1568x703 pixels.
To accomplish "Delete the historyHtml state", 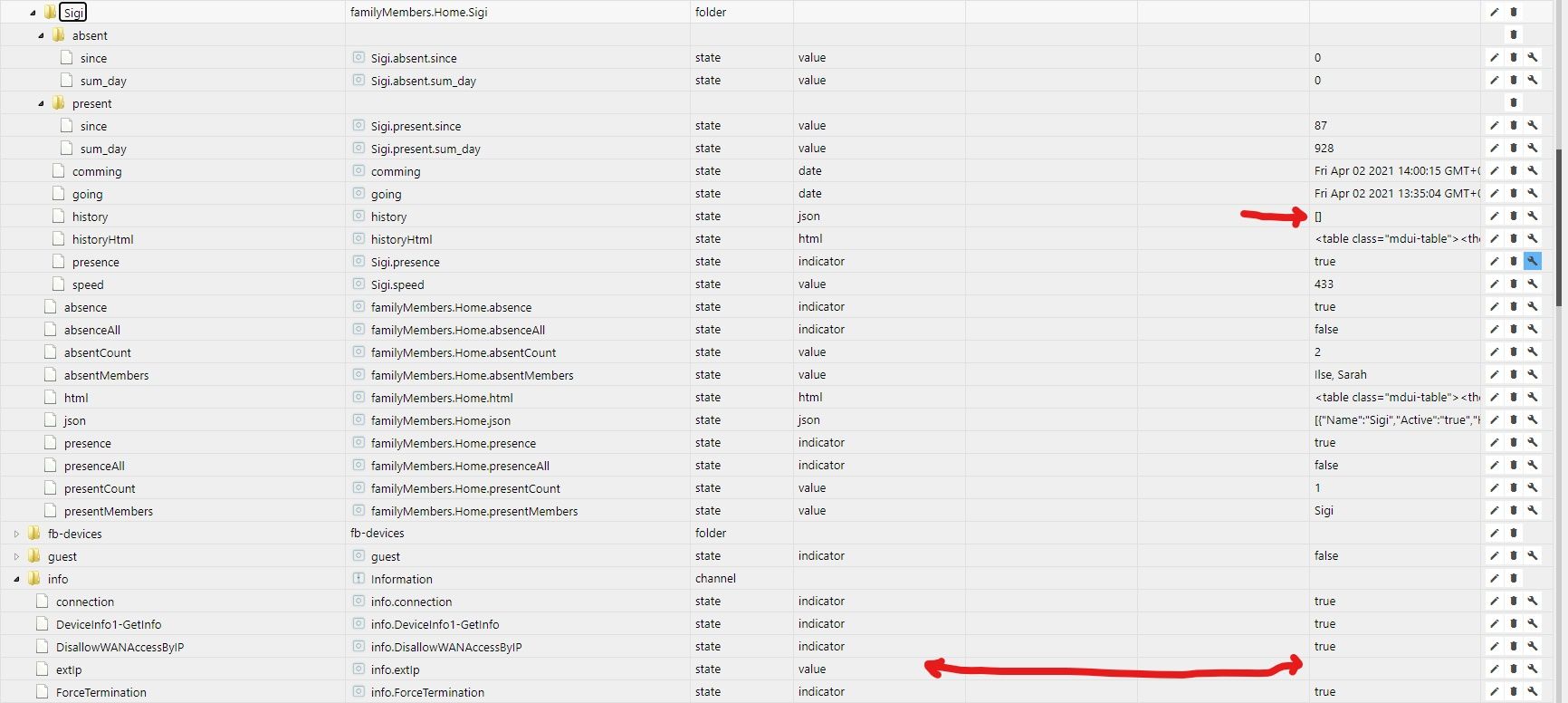I will pyautogui.click(x=1514, y=239).
